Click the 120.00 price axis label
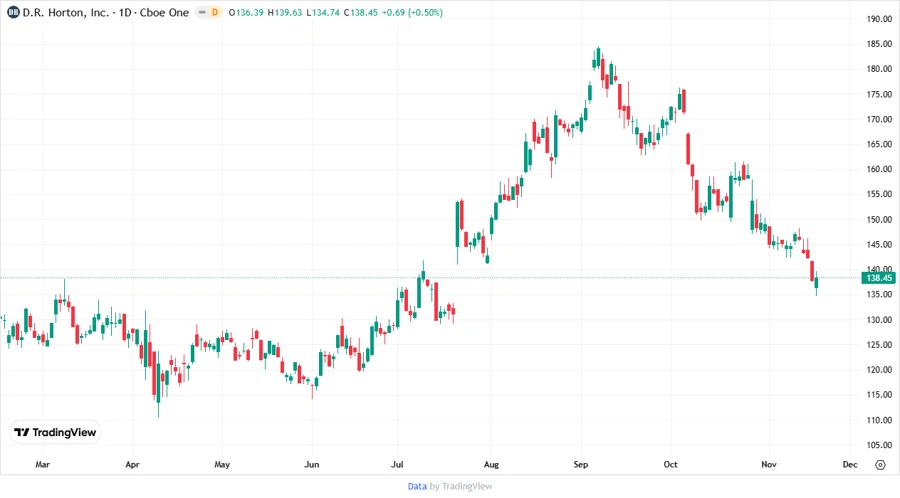Image resolution: width=900 pixels, height=498 pixels. [x=879, y=369]
